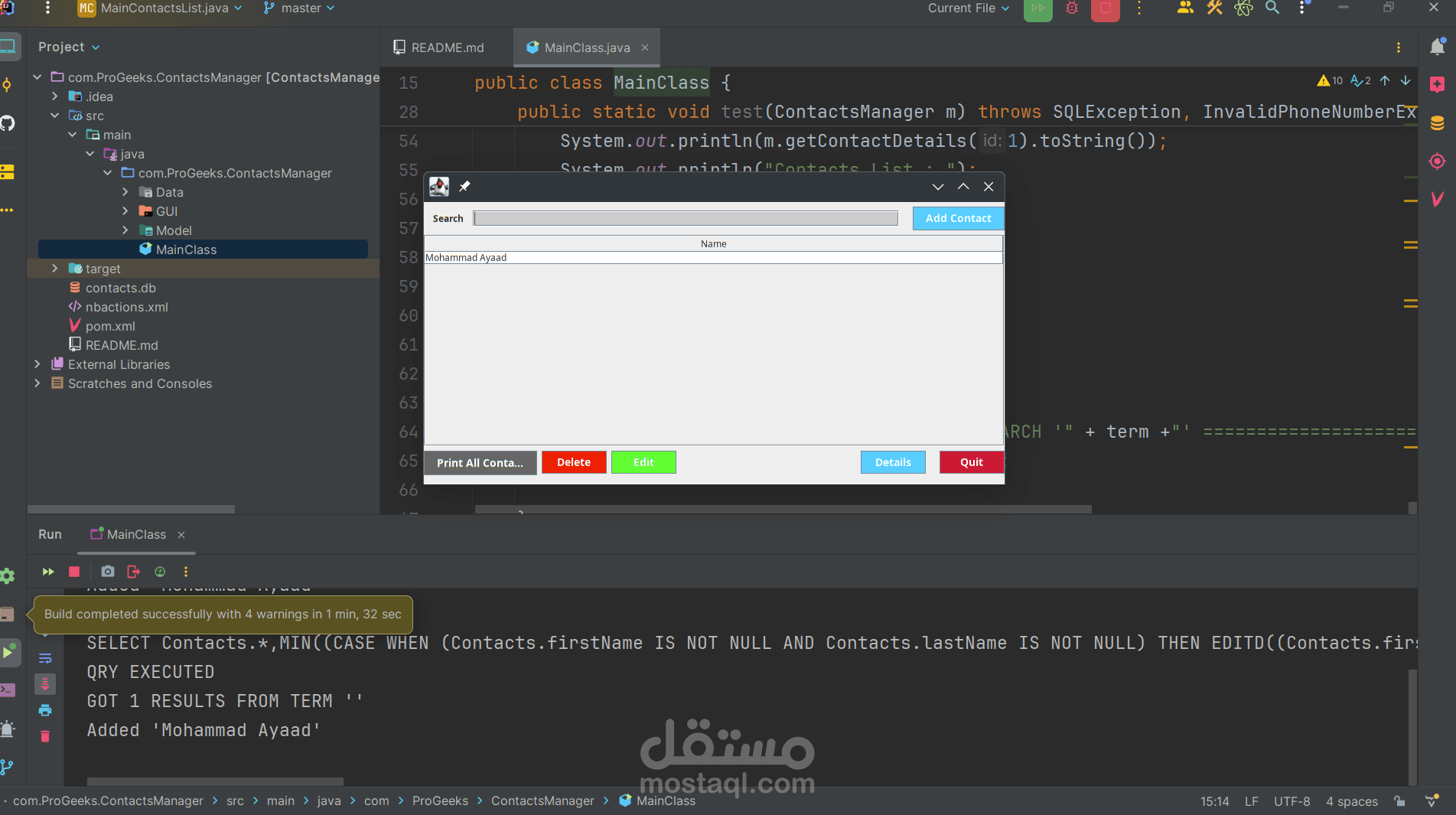This screenshot has height=815, width=1456.
Task: Click the console vertical scrollbar
Action: point(1412,727)
